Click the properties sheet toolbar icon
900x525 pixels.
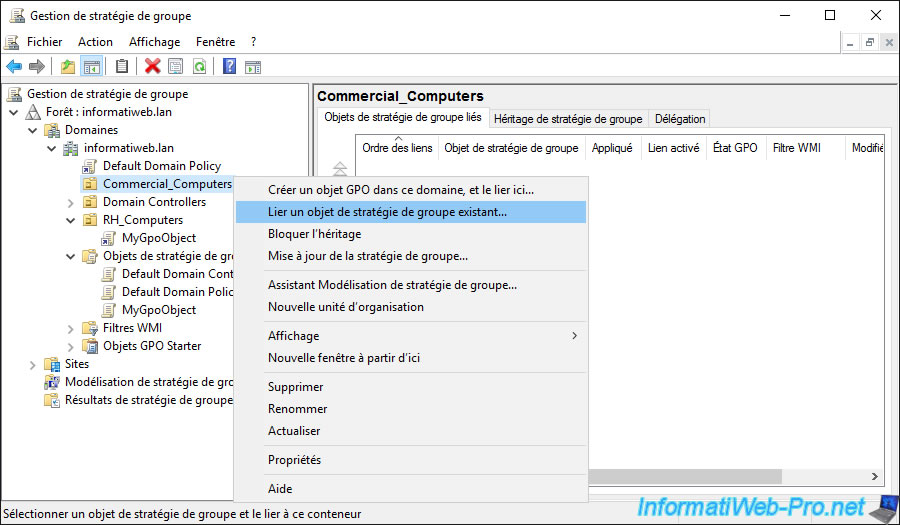175,67
